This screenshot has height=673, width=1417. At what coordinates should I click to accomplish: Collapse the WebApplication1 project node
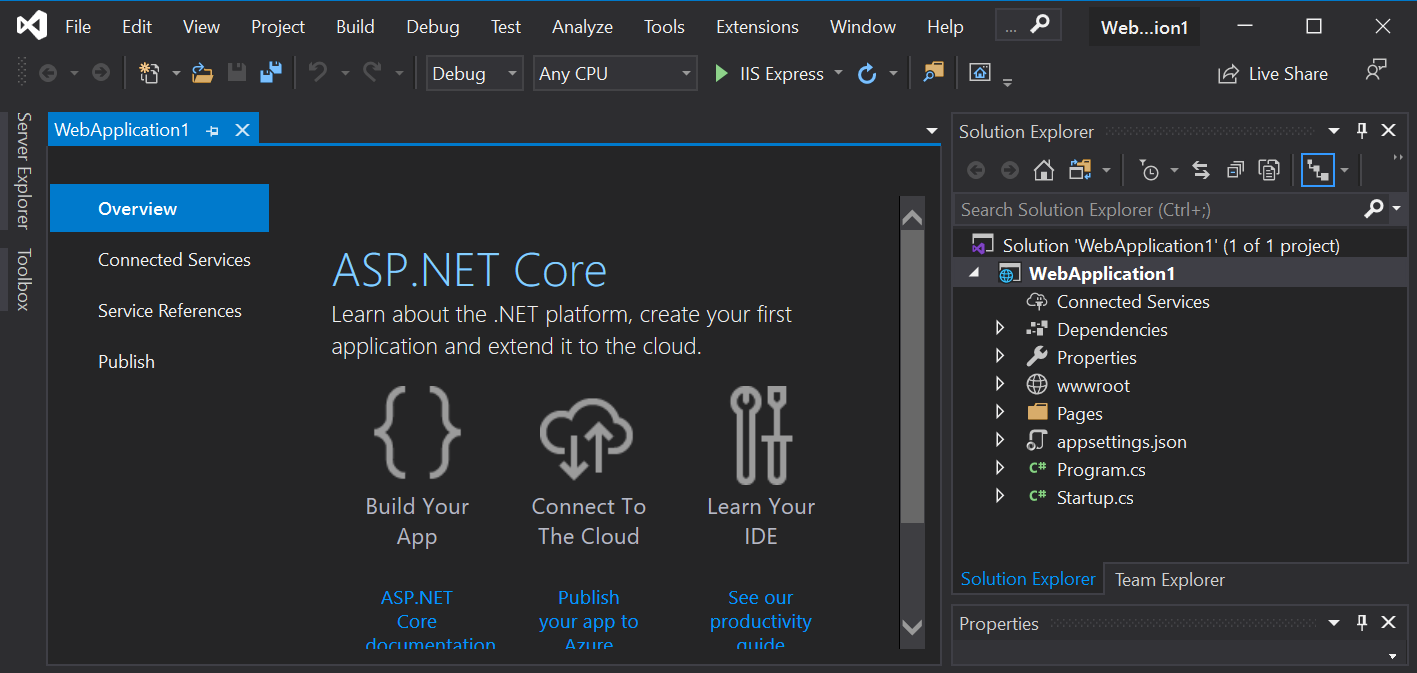point(975,273)
